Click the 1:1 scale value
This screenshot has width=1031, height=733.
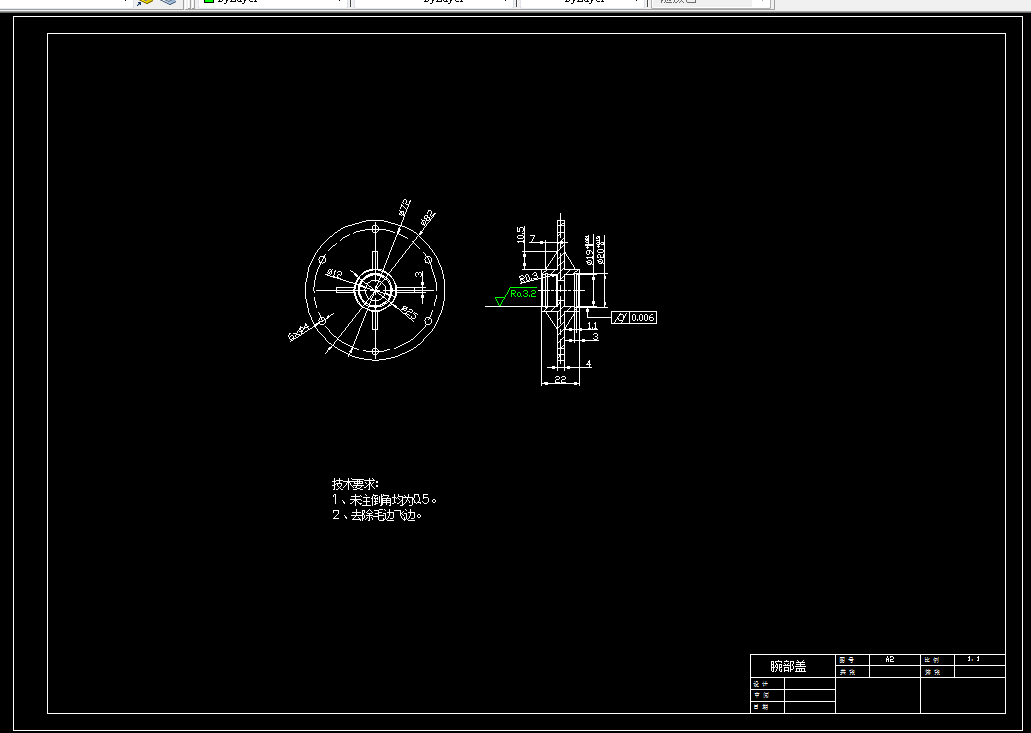point(974,659)
